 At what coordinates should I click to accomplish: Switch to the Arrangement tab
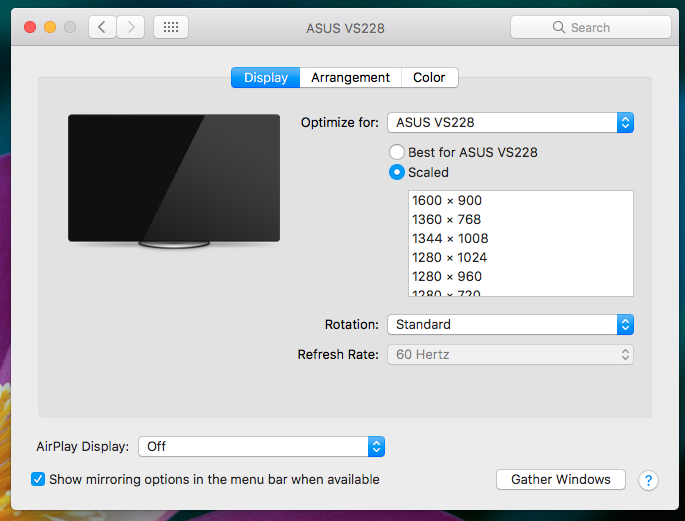point(350,77)
